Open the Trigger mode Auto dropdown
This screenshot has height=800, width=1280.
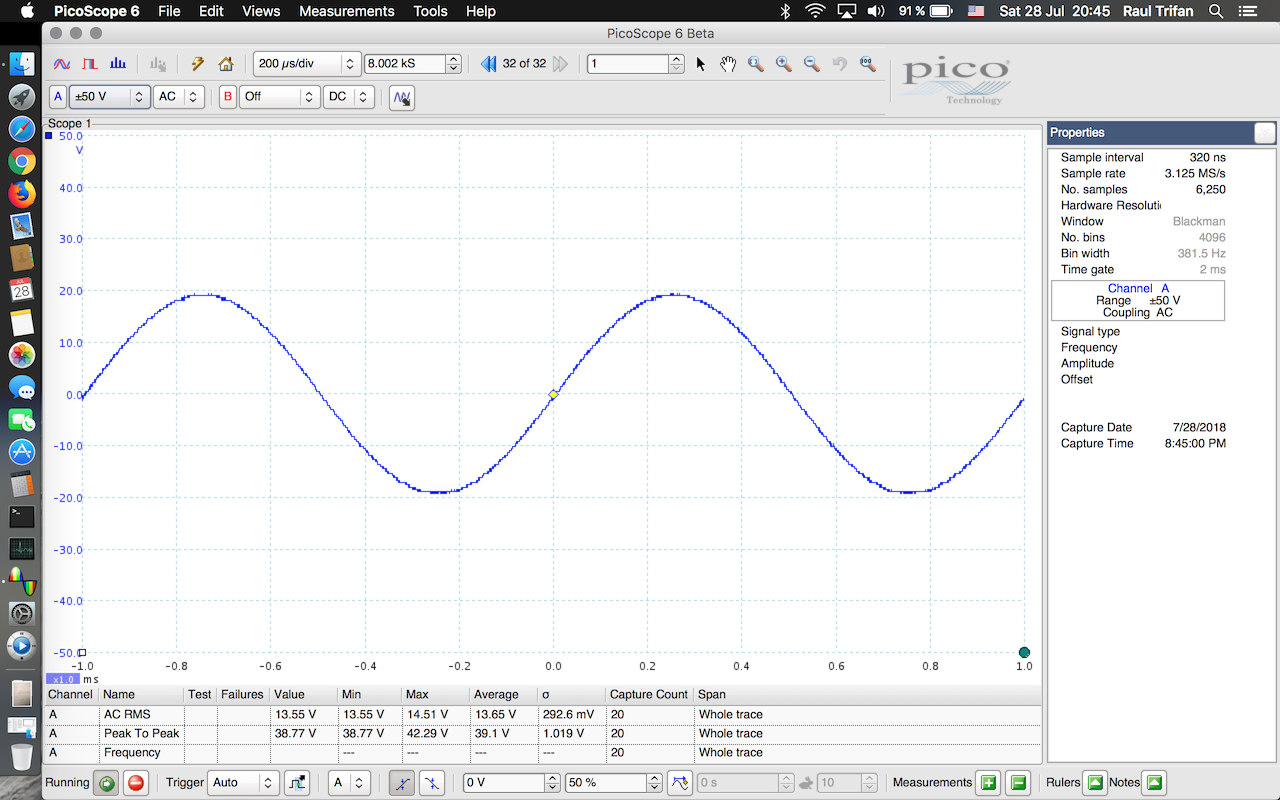tap(242, 783)
